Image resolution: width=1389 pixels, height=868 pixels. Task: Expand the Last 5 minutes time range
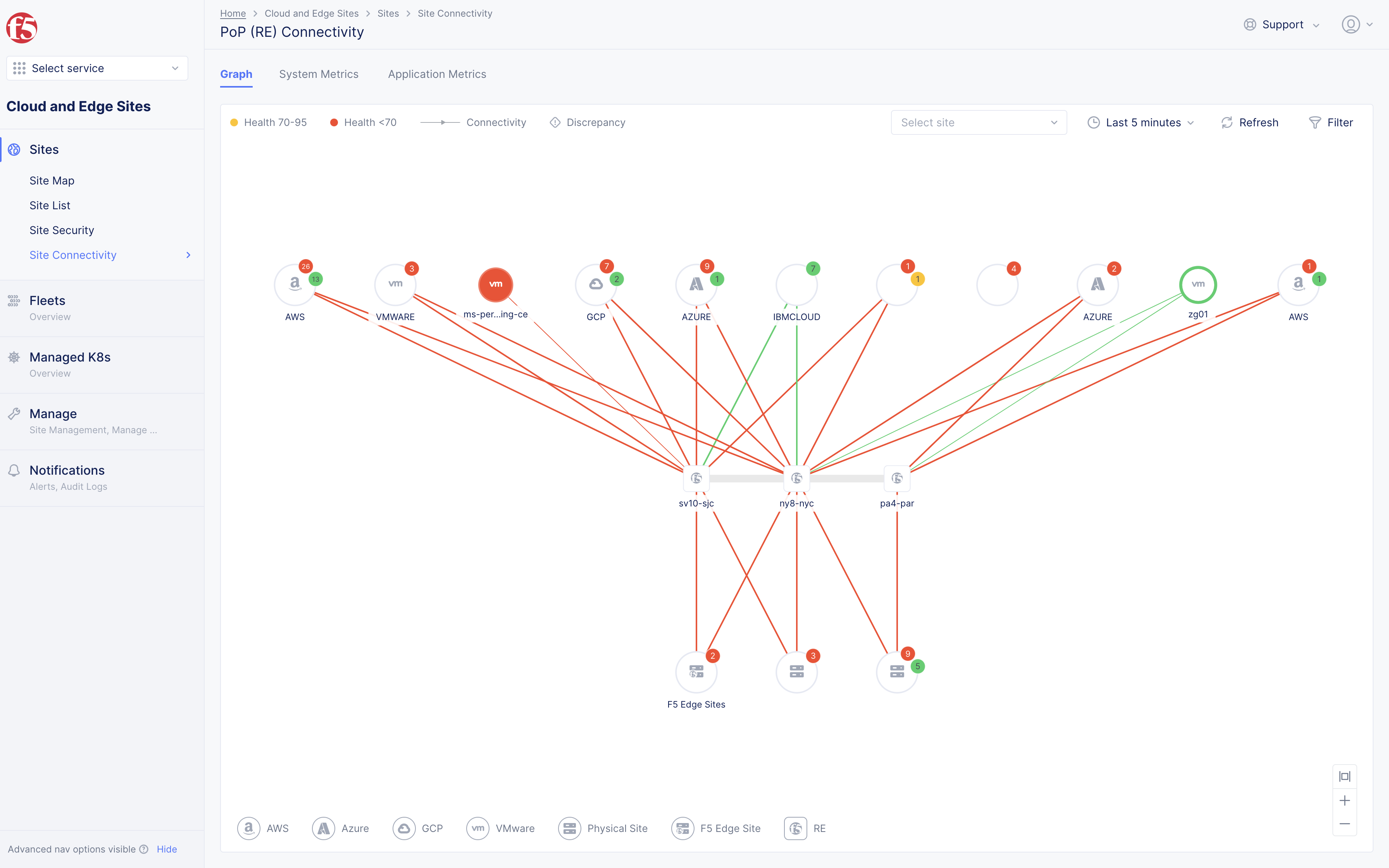click(1142, 122)
